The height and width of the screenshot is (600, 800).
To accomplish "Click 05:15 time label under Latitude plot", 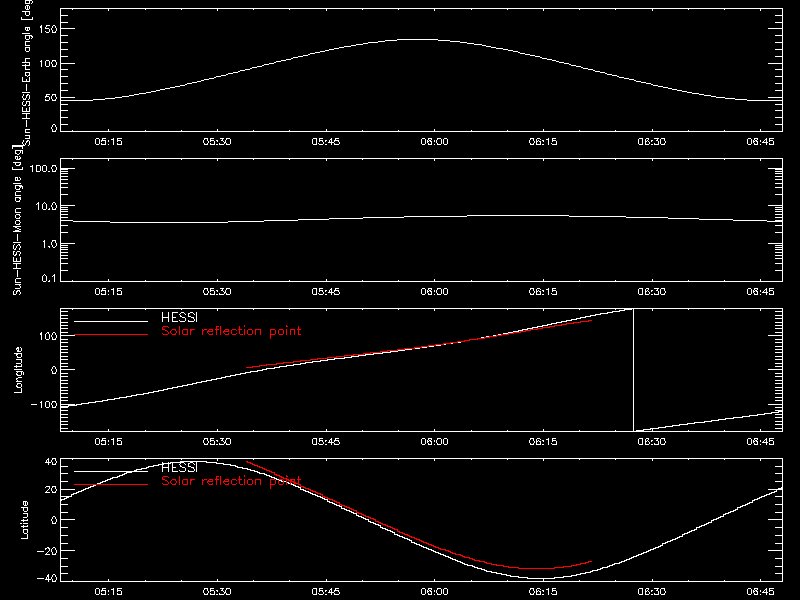I will point(109,592).
